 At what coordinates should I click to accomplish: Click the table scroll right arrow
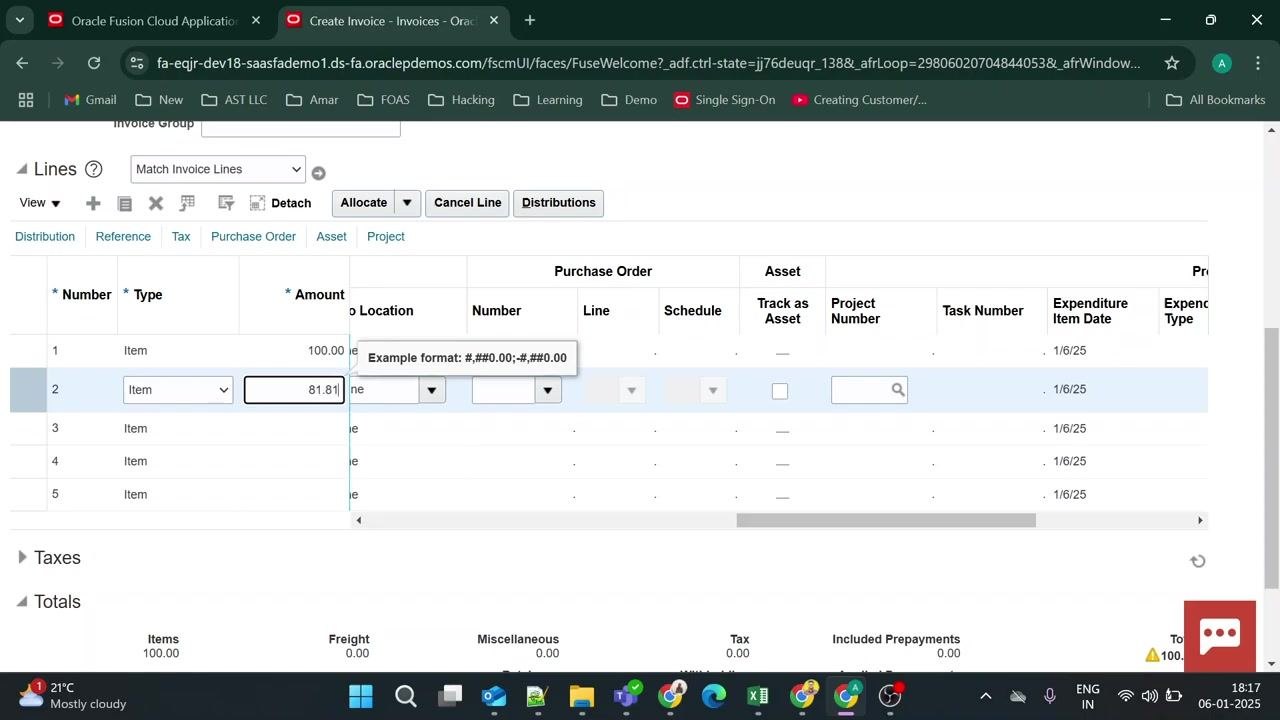pos(1200,520)
